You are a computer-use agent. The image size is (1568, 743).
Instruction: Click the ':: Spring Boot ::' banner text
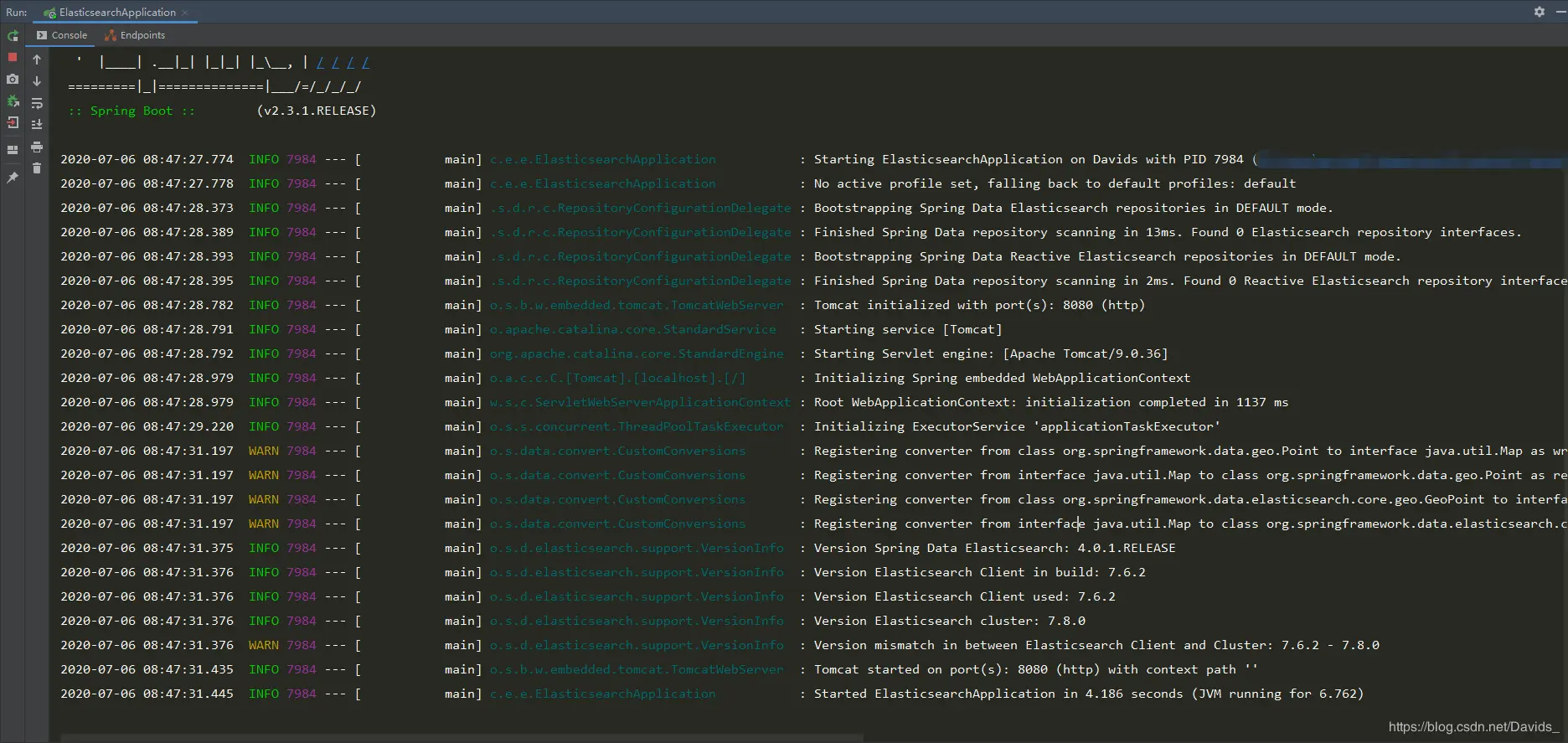pos(132,111)
